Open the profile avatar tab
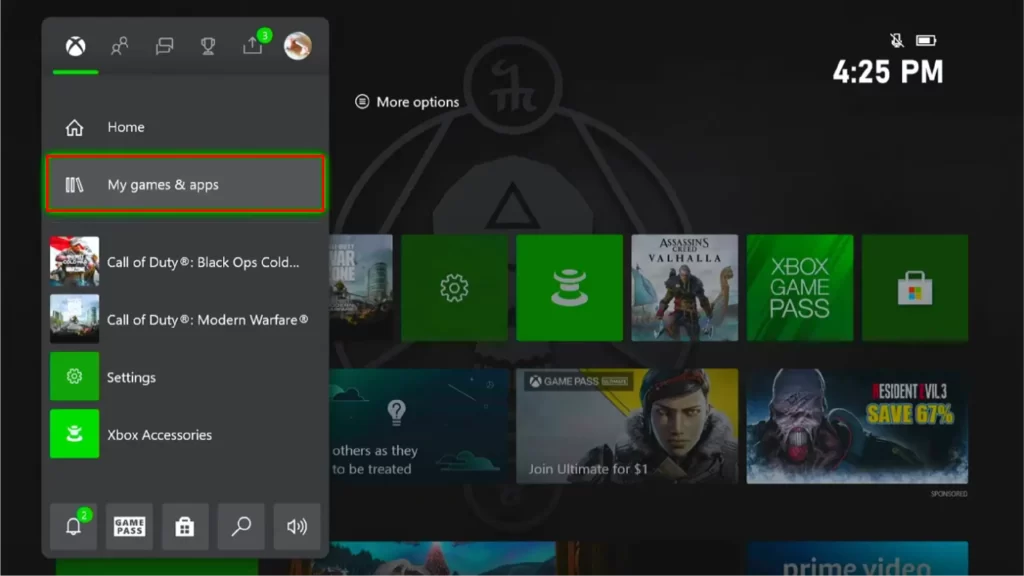1024x576 pixels. (x=298, y=46)
